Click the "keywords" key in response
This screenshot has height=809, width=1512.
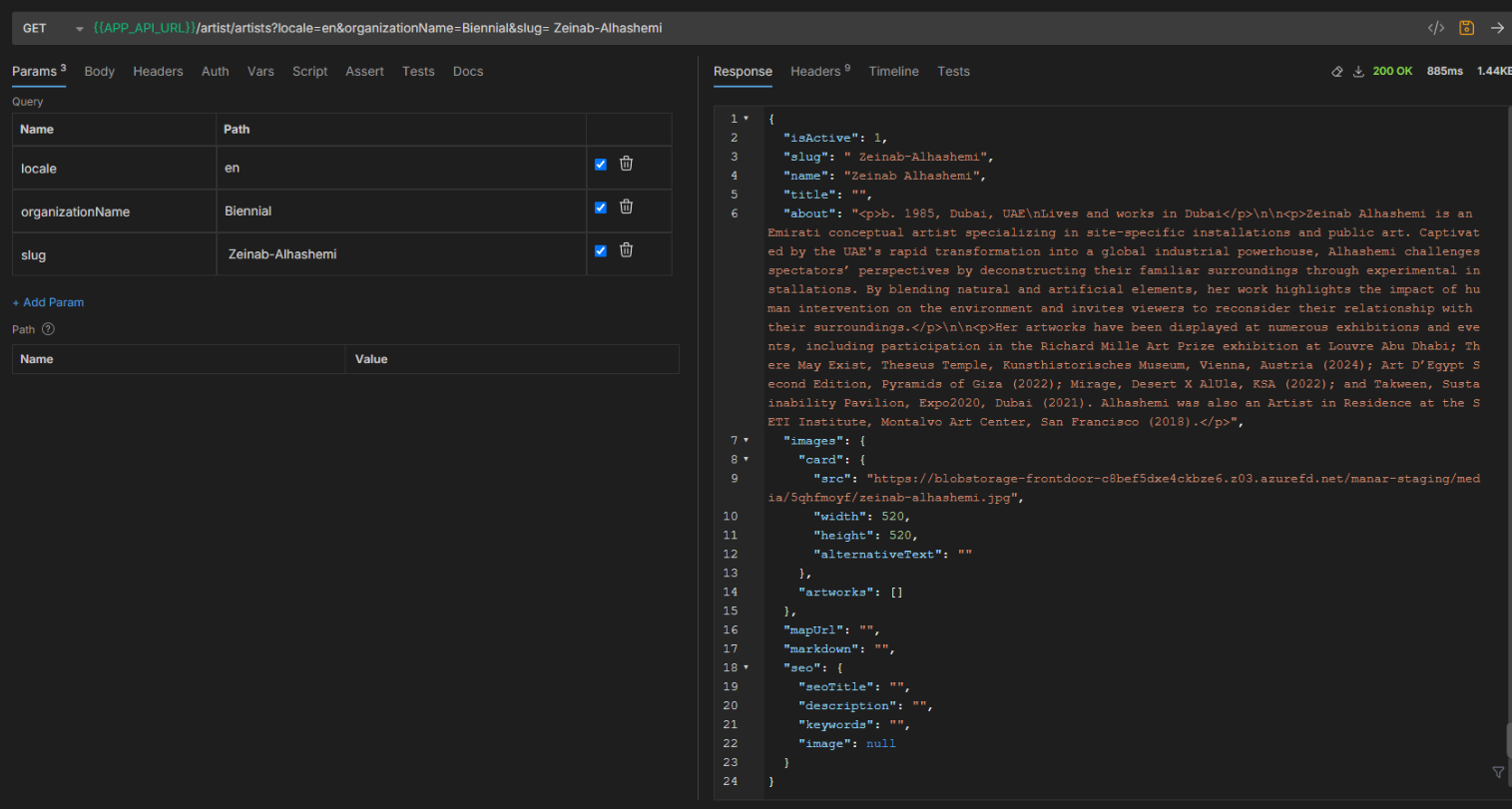tap(836, 725)
